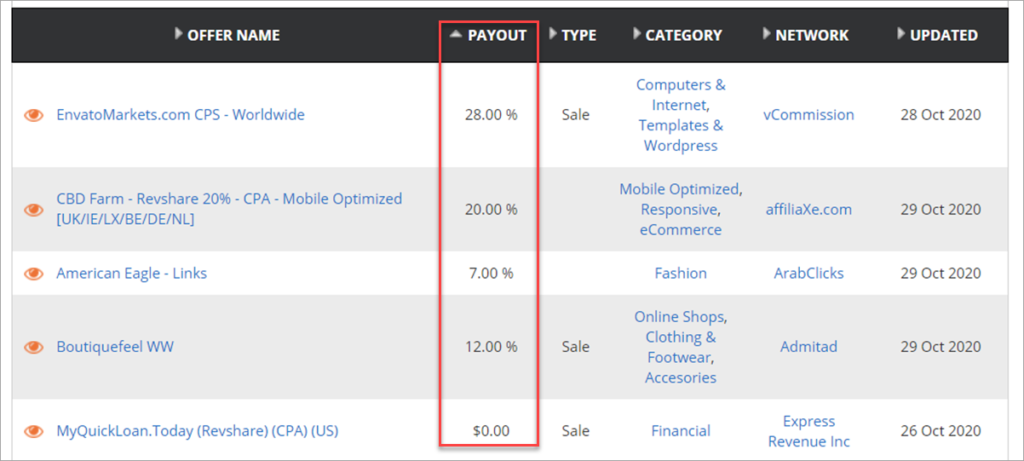Open the ArabClicks network link
Image resolution: width=1024 pixels, height=461 pixels.
click(809, 273)
